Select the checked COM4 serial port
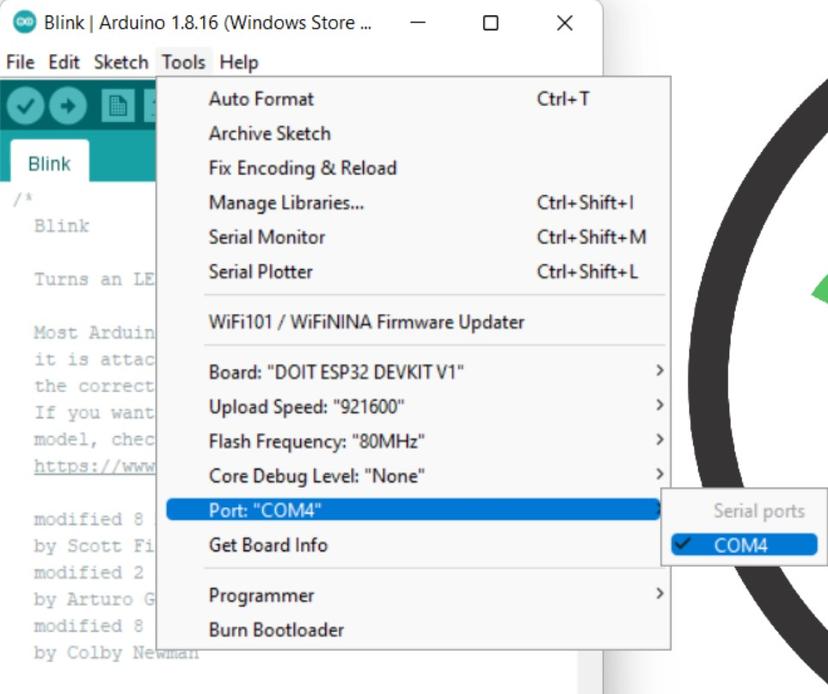 [x=740, y=545]
